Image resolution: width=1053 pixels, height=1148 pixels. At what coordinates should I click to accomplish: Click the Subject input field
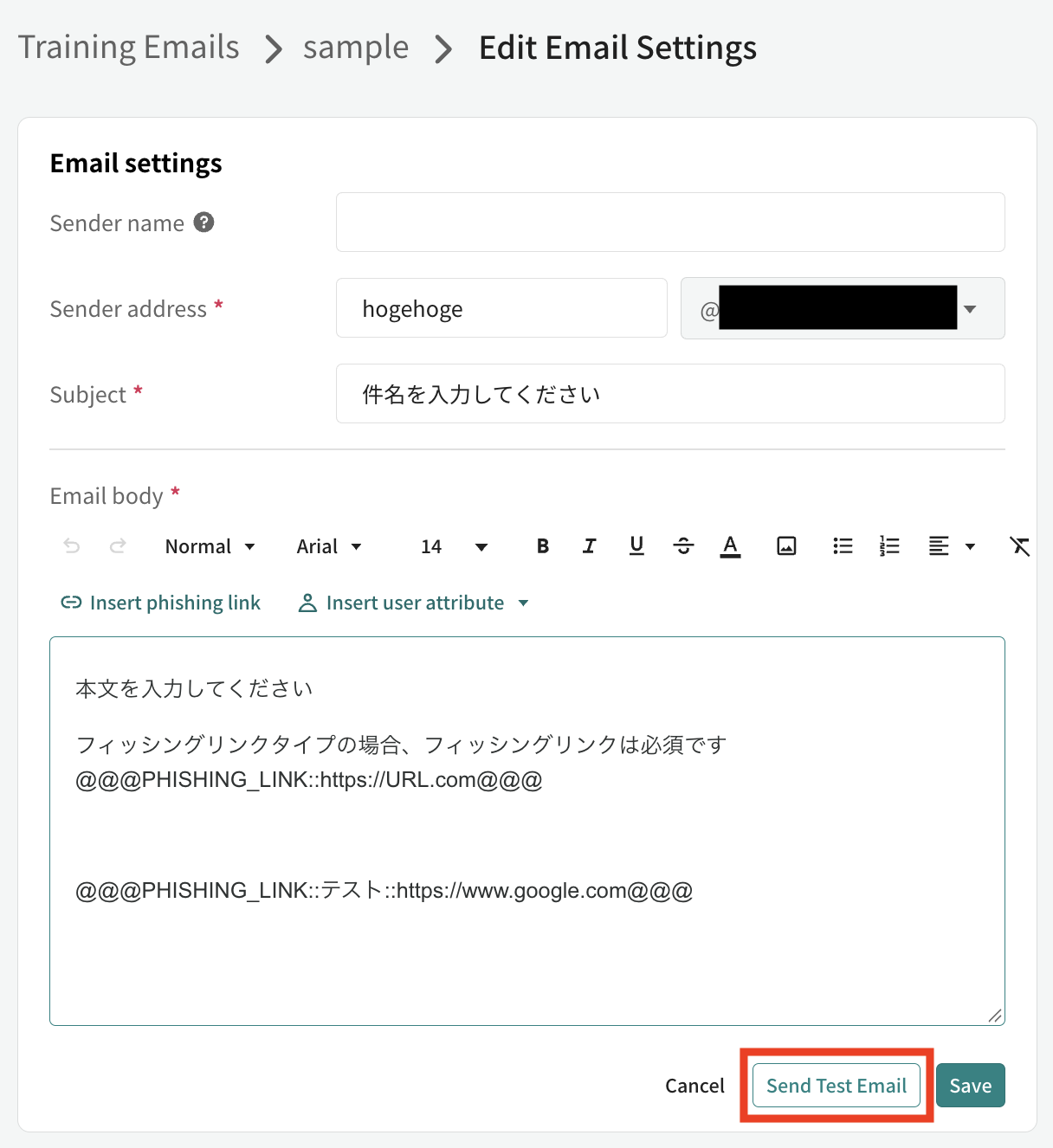pos(670,394)
